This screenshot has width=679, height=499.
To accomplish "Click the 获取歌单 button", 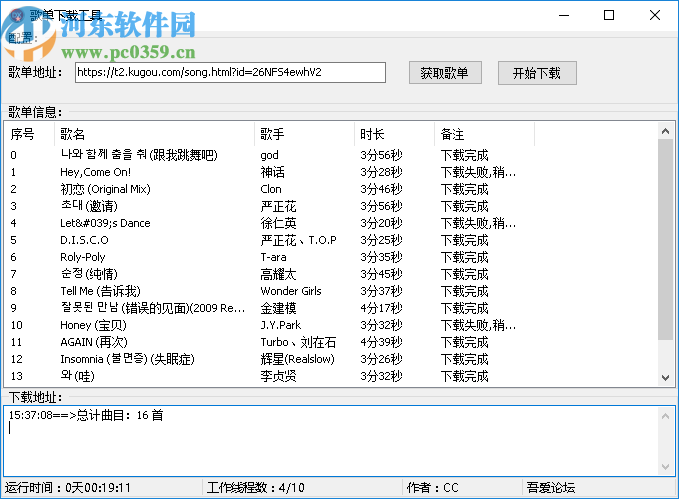I will click(x=445, y=73).
